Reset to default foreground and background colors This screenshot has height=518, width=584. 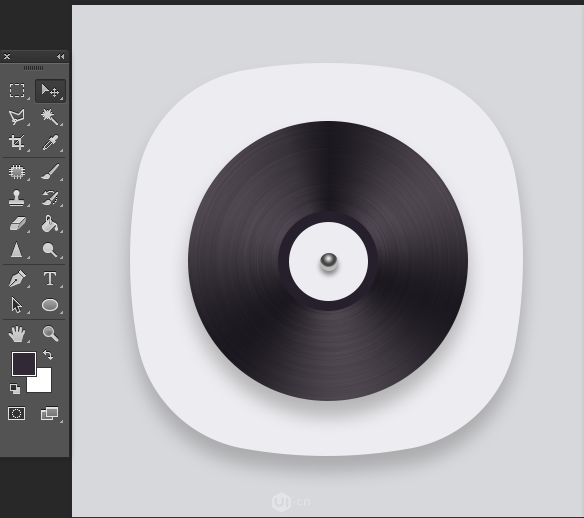click(x=15, y=389)
